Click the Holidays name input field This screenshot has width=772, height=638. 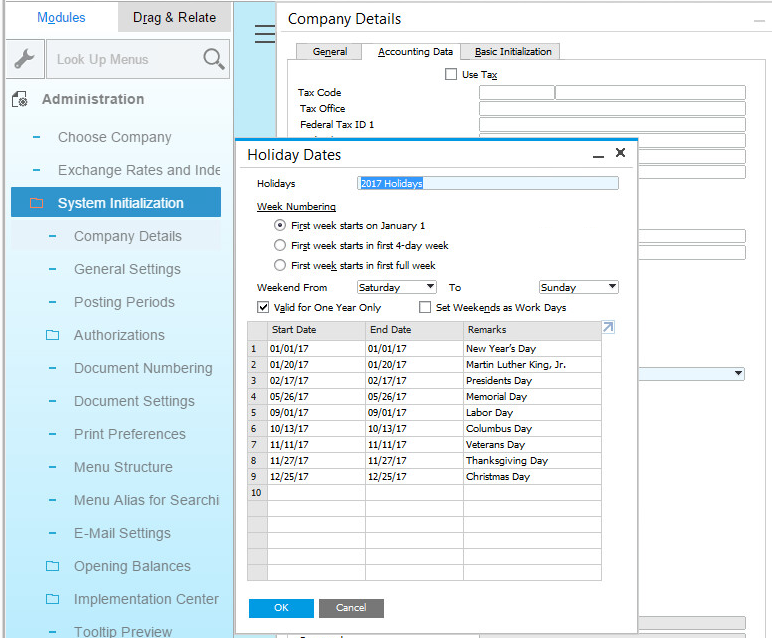[488, 184]
